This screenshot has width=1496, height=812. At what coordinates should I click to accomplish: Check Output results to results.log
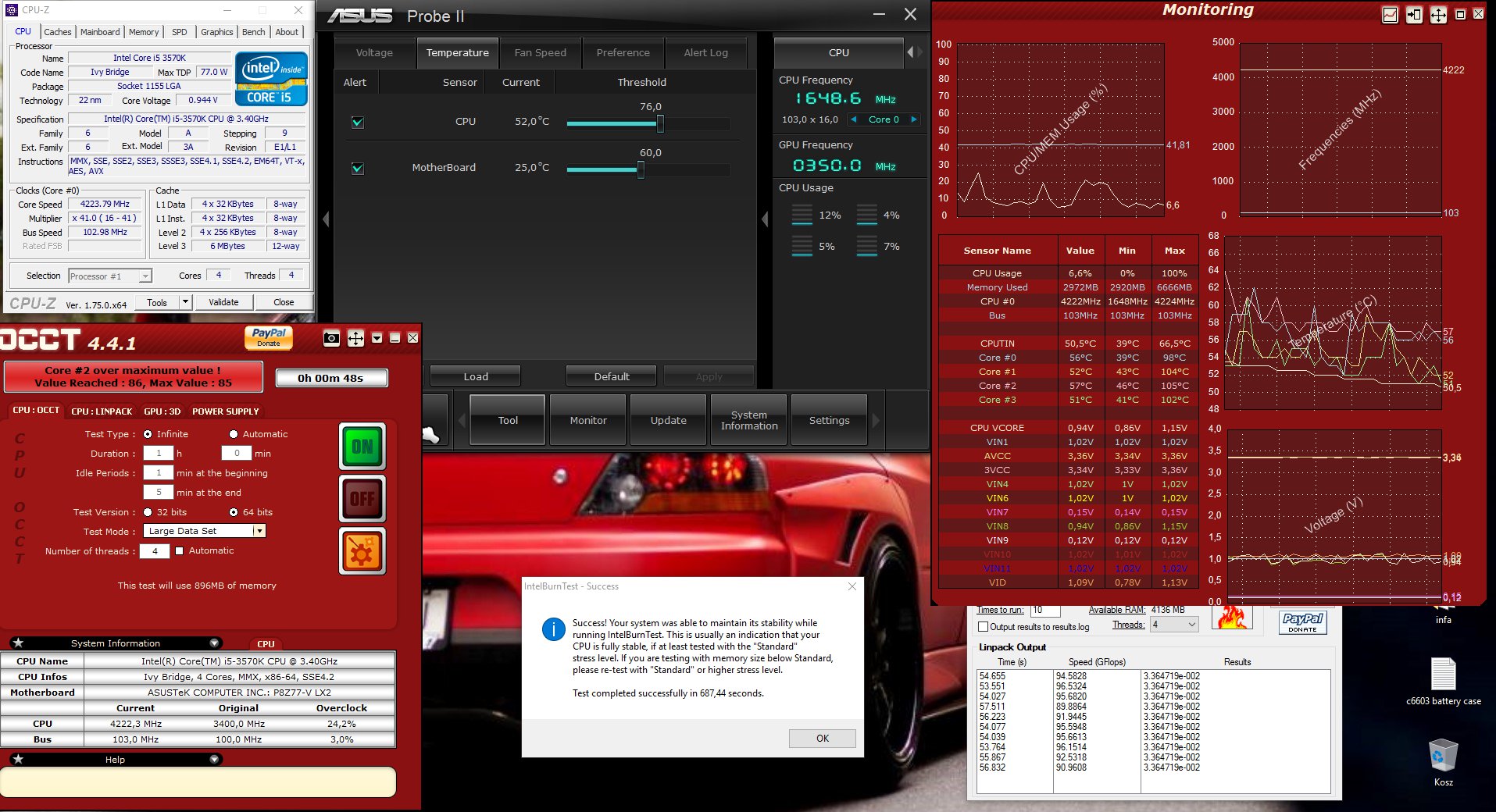(x=984, y=626)
